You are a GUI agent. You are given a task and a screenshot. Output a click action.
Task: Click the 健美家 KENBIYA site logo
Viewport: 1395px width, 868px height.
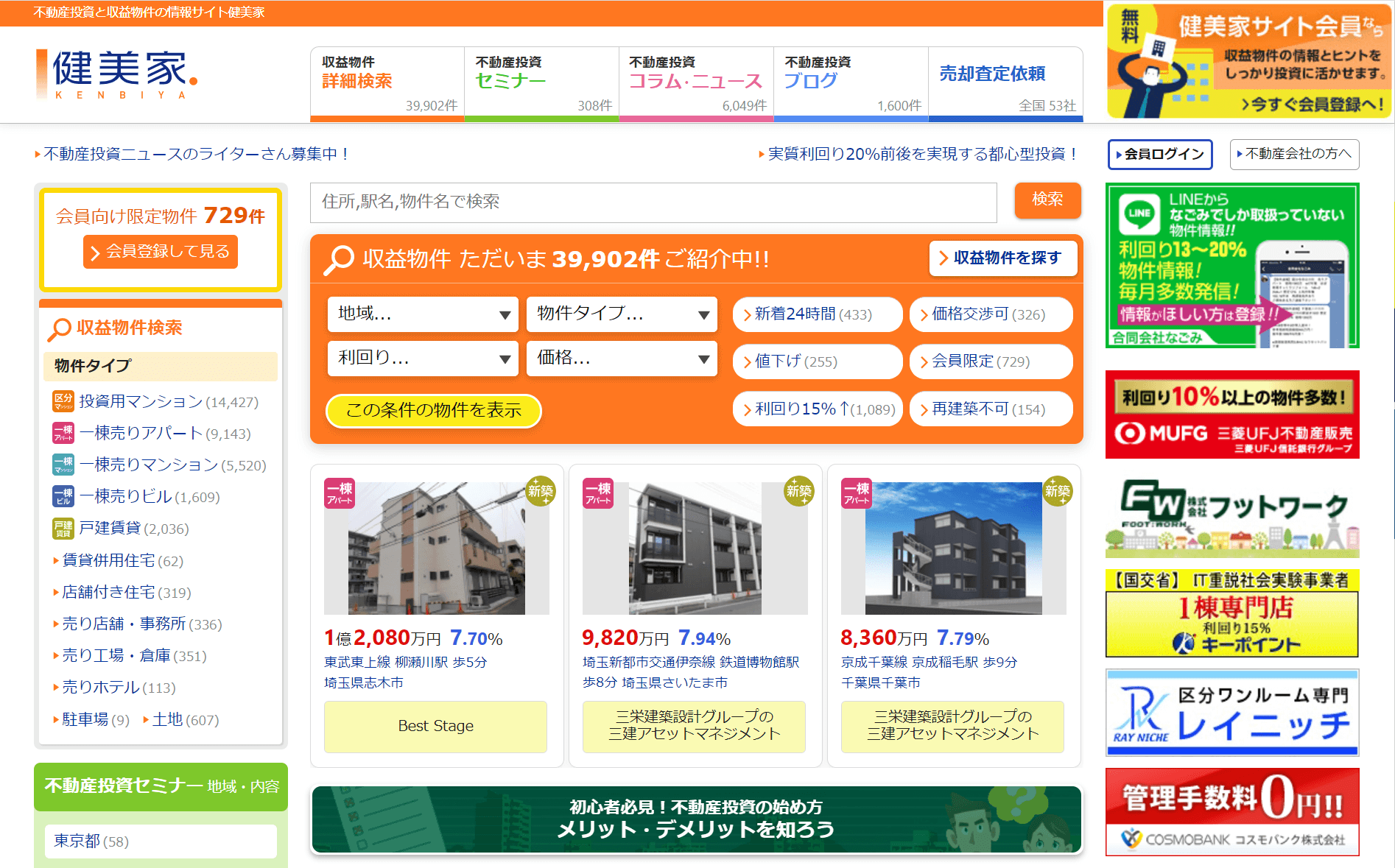click(x=116, y=74)
